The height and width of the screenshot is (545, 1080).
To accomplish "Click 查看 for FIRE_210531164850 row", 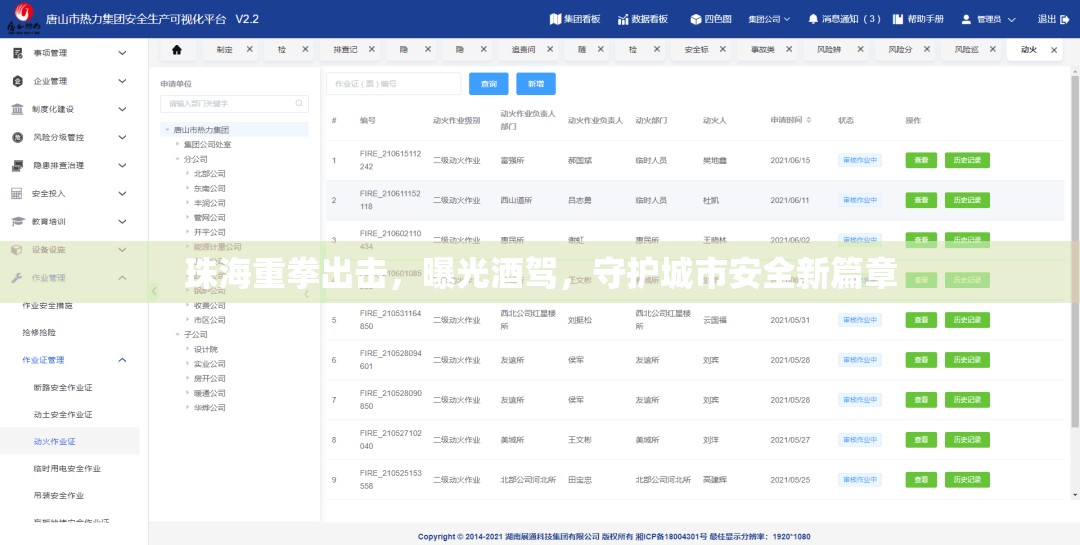I will click(x=921, y=320).
